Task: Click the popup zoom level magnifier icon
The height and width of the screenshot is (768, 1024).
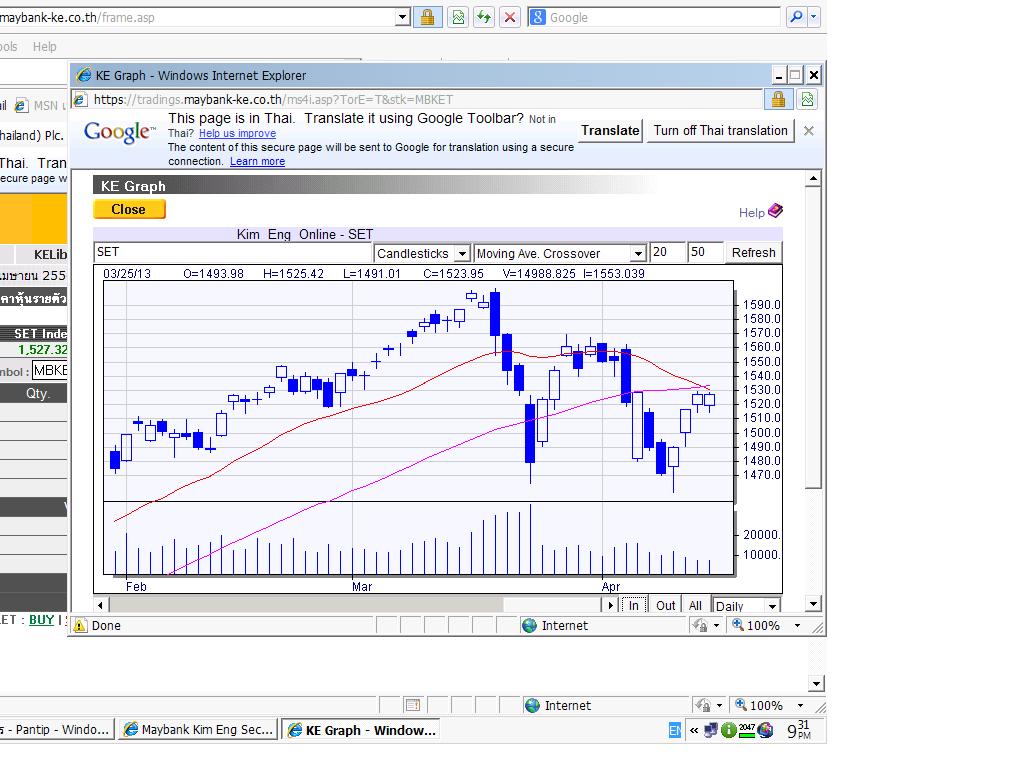Action: pyautogui.click(x=738, y=626)
